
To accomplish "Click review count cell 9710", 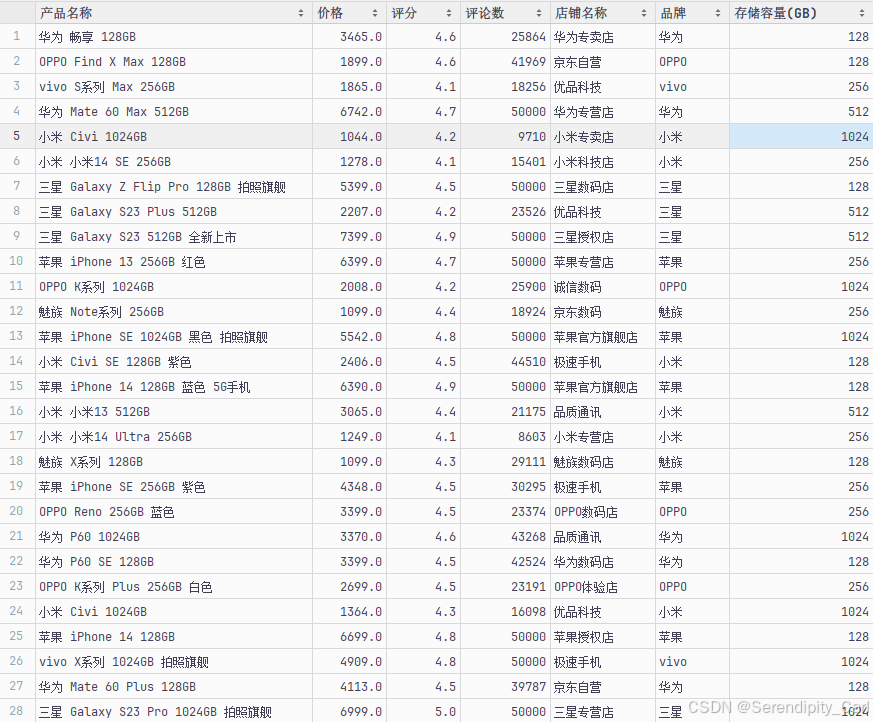I will [x=505, y=136].
